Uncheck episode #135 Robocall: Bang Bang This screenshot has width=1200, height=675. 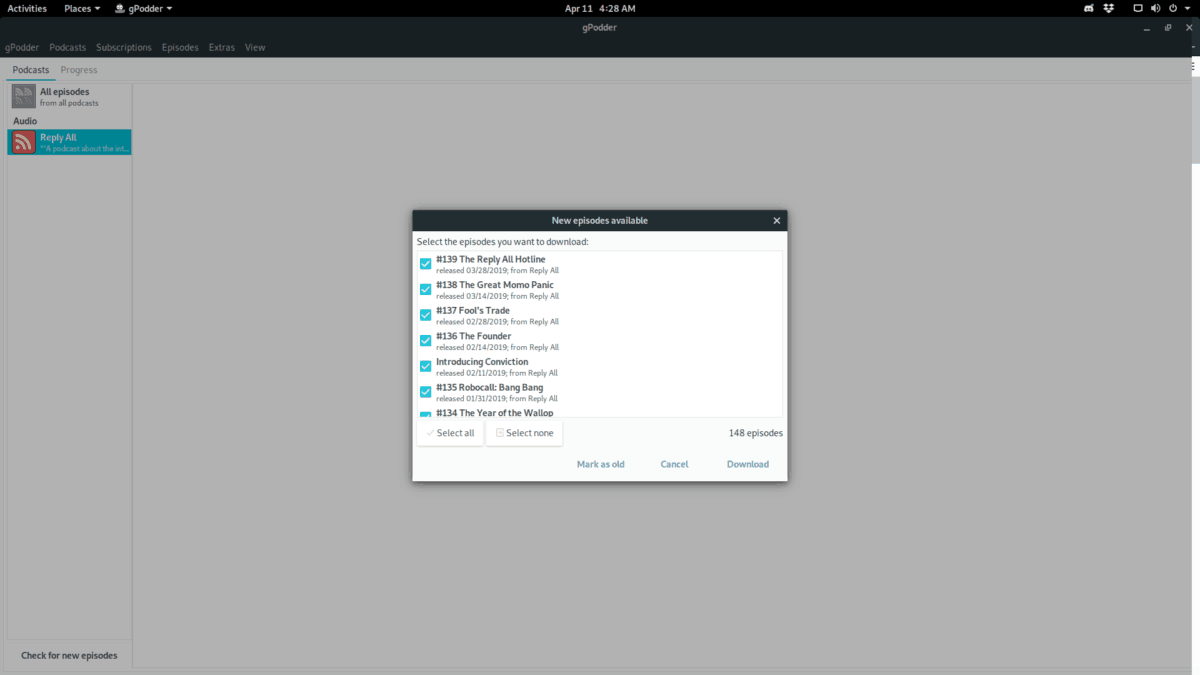tap(426, 392)
